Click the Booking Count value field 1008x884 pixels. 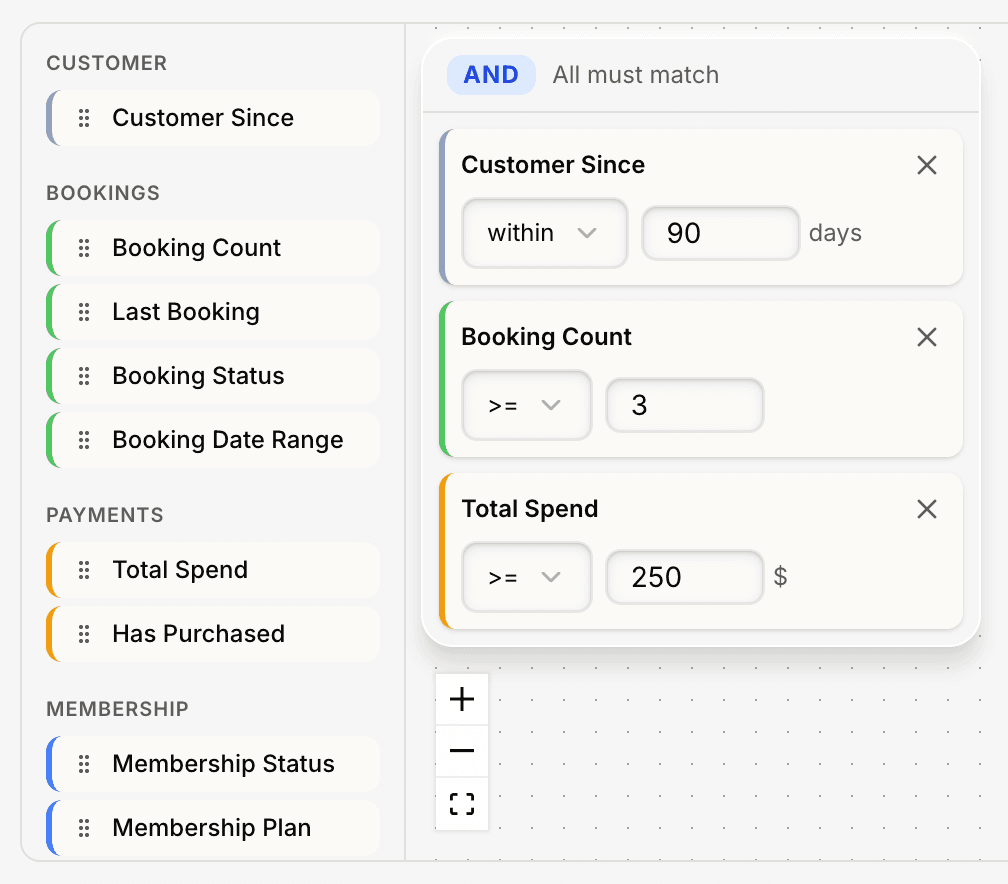click(685, 405)
